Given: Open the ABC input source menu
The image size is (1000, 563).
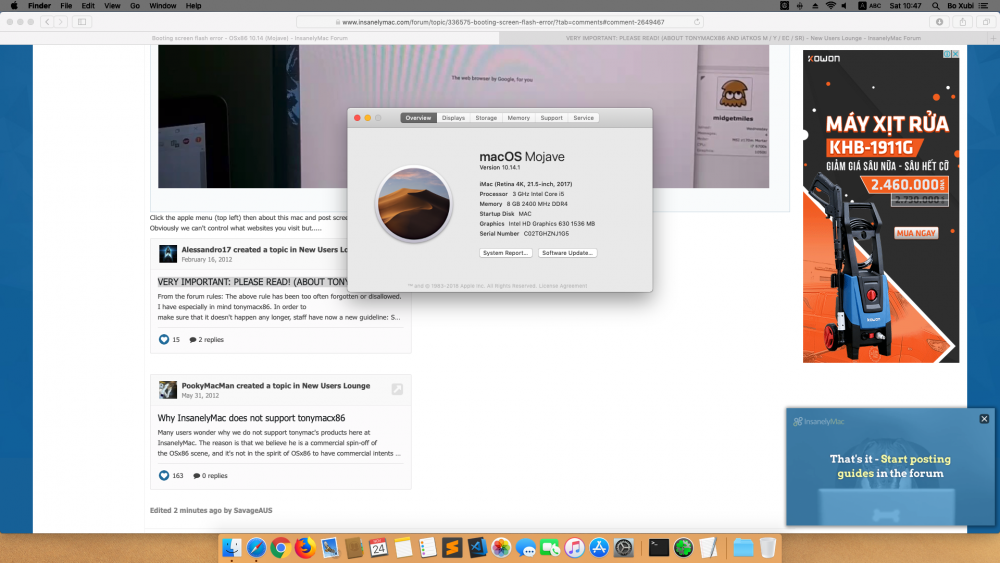Looking at the screenshot, I should 869,6.
